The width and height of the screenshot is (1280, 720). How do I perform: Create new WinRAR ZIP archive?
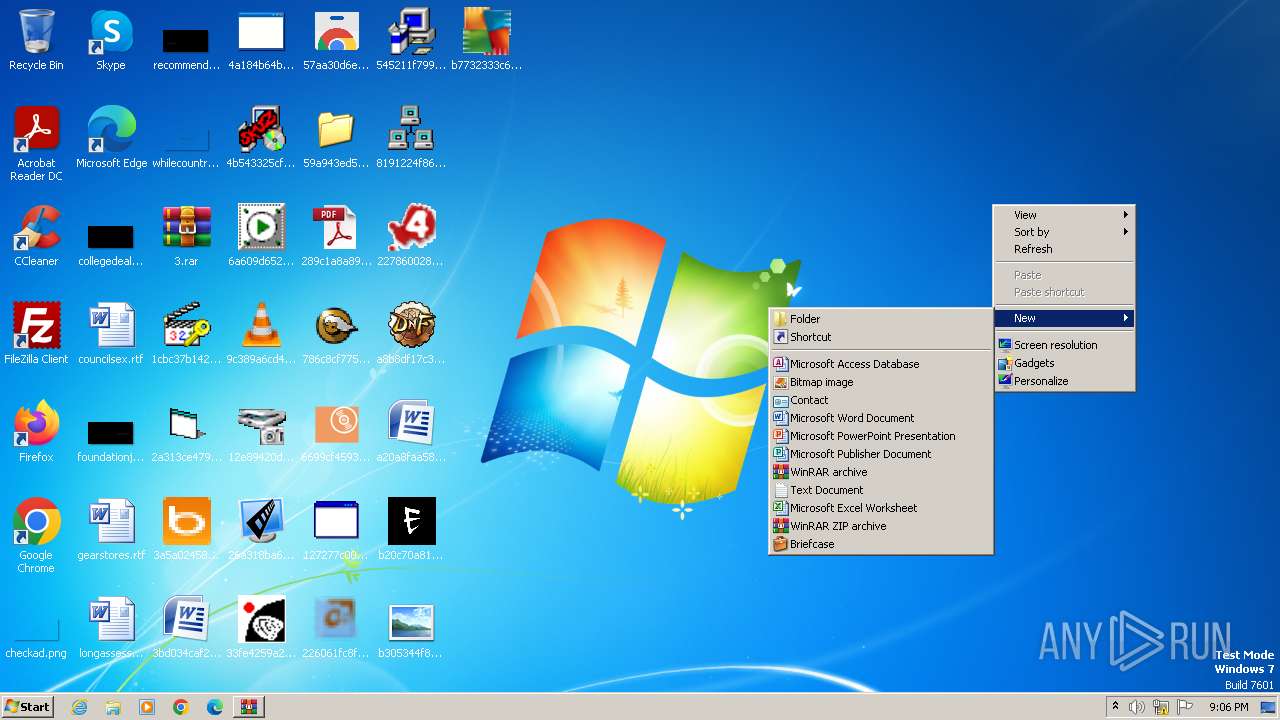(x=880, y=526)
